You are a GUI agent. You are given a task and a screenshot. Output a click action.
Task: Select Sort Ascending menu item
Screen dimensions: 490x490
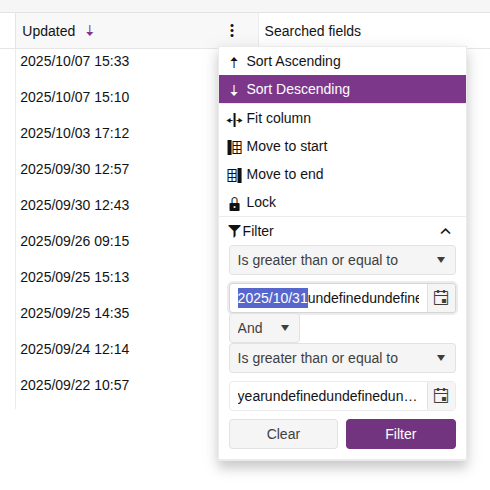342,61
